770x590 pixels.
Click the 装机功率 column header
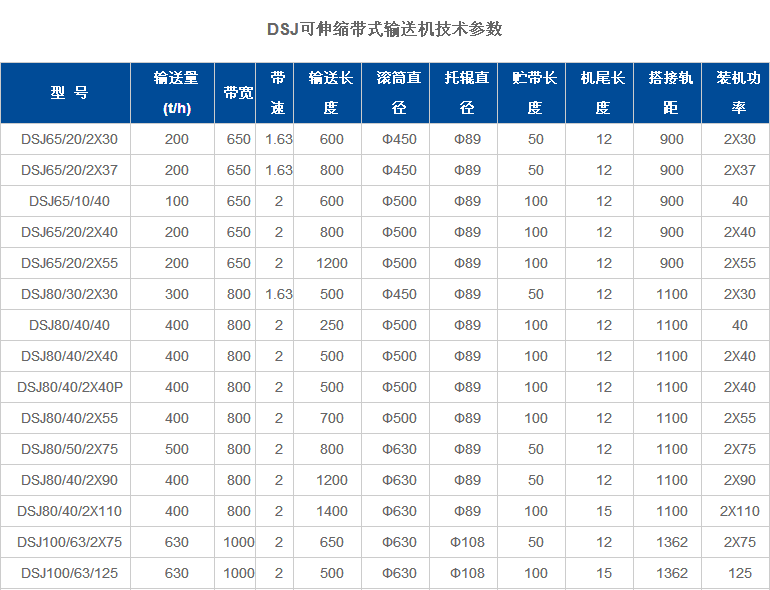pos(739,93)
